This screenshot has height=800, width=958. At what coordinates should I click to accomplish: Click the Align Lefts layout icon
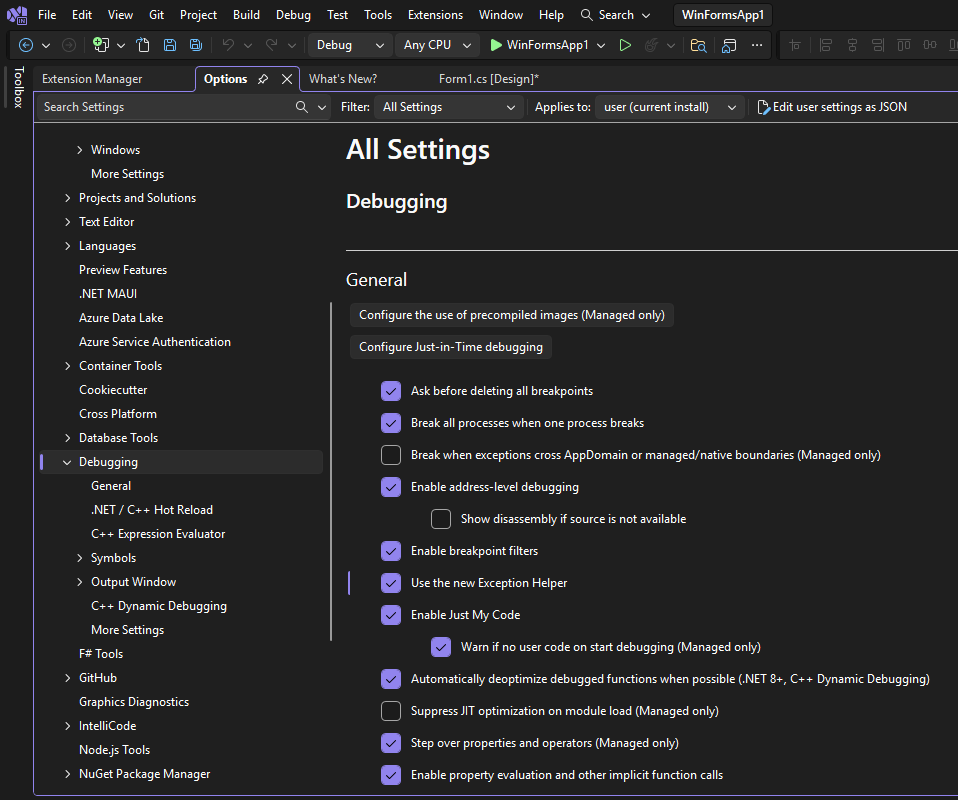tap(826, 45)
